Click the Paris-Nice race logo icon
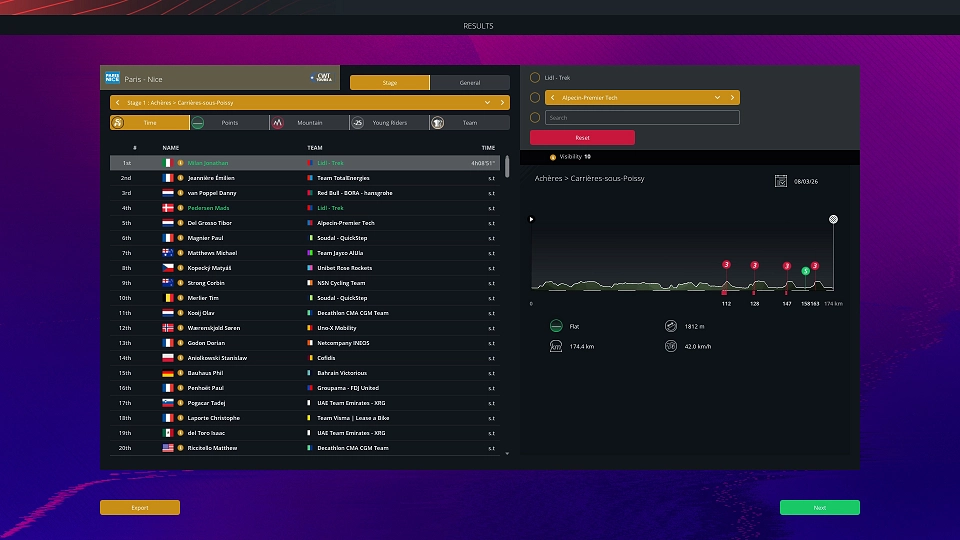This screenshot has height=540, width=960. pos(112,78)
